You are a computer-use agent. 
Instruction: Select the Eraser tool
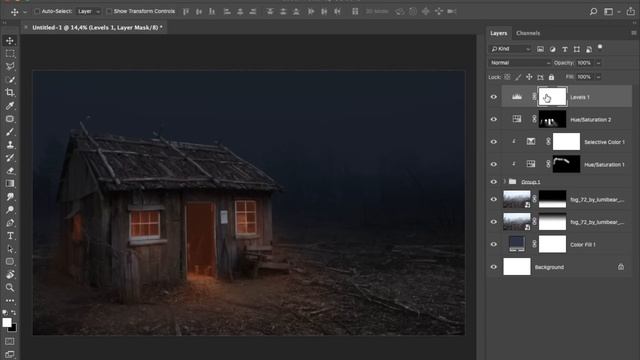10,171
